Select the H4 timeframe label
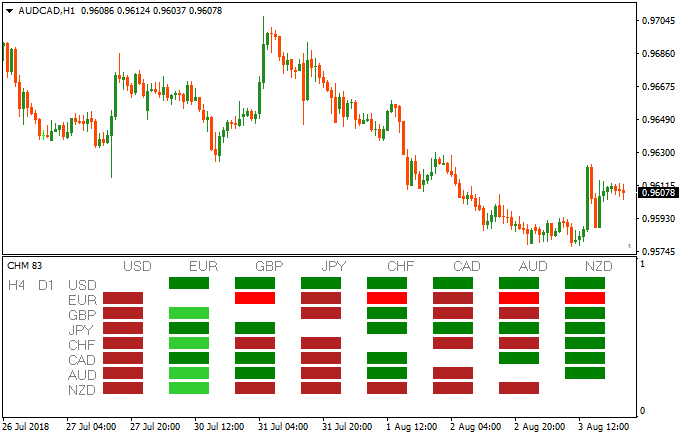679x438 pixels. pyautogui.click(x=16, y=285)
